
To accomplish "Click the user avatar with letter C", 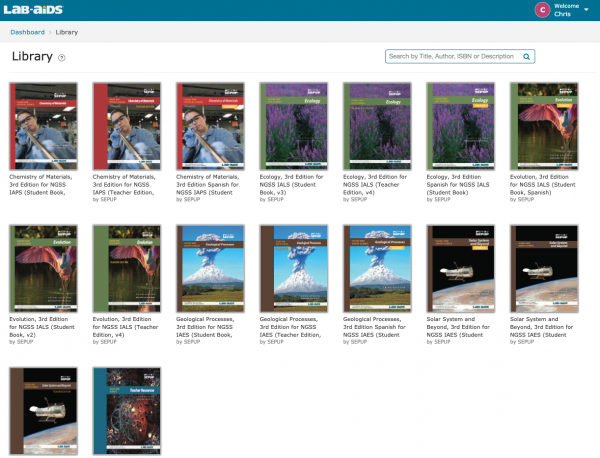I will pos(542,10).
